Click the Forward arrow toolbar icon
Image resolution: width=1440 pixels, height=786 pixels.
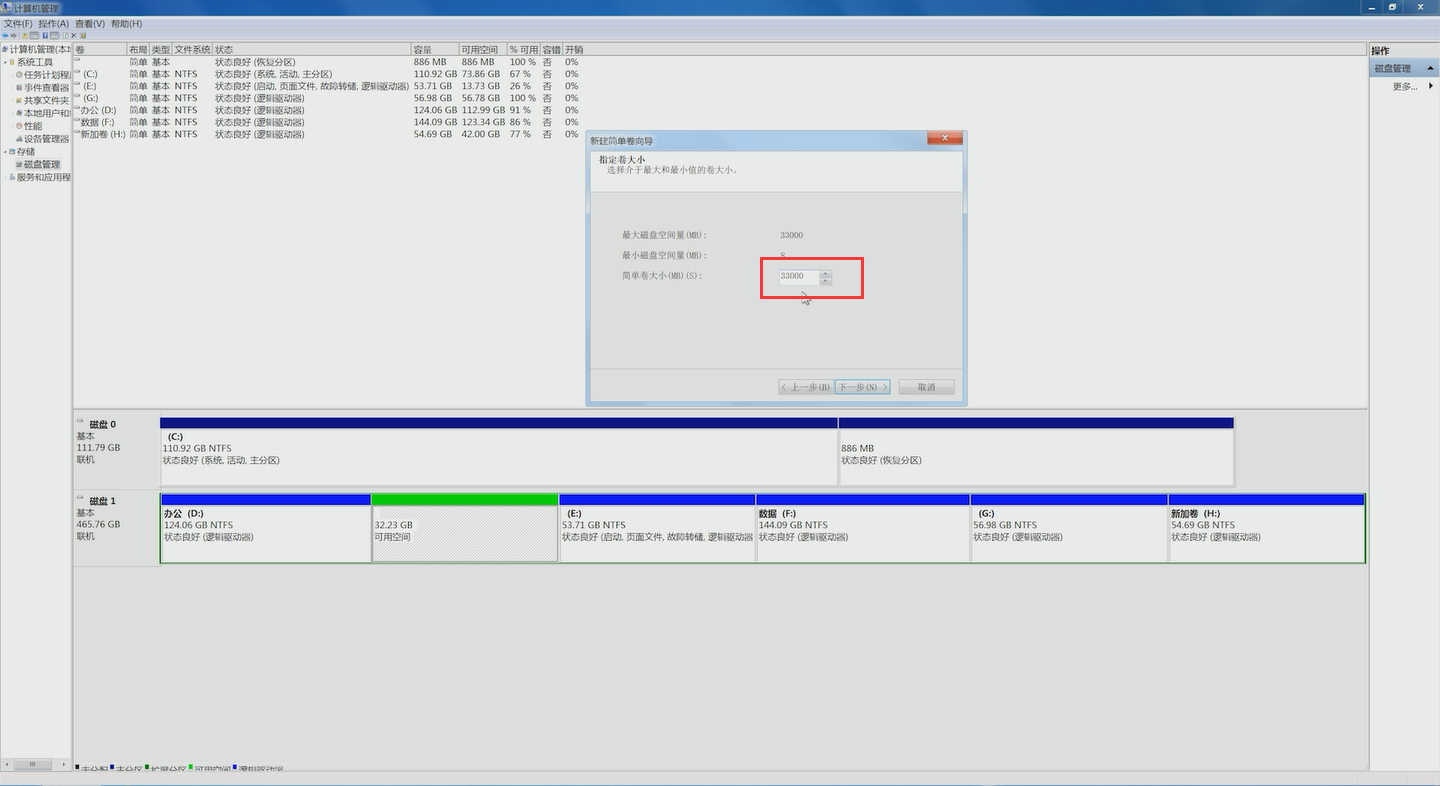point(13,35)
